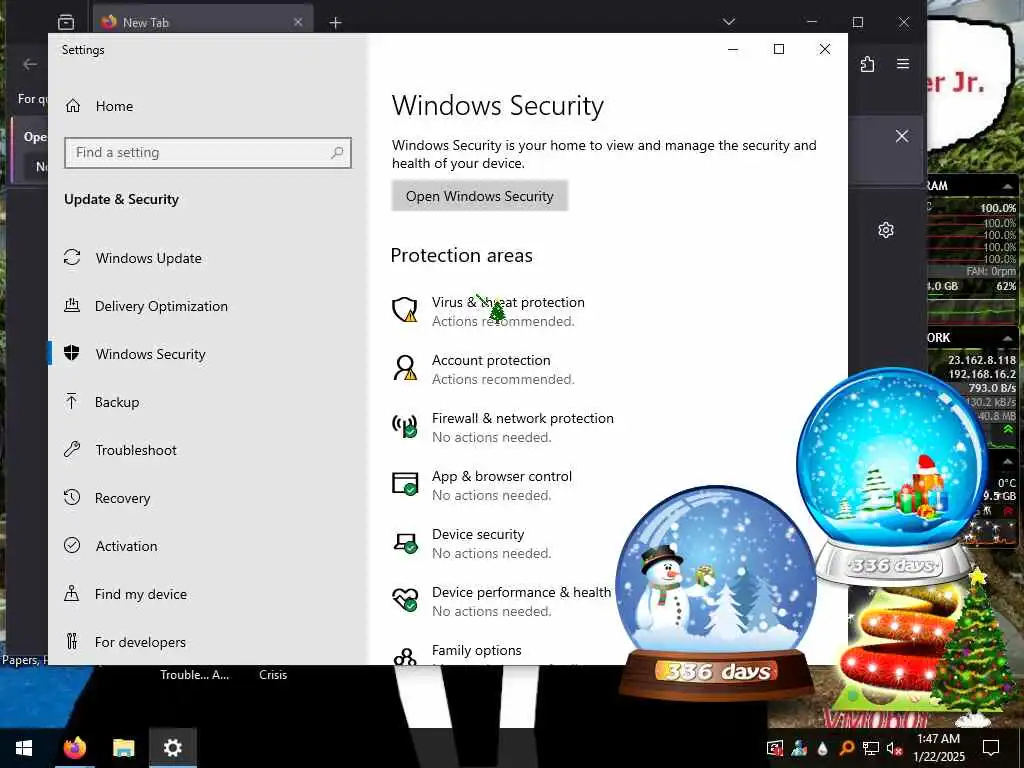Open Firefox new tab personalize gear
The image size is (1024, 768).
[886, 230]
